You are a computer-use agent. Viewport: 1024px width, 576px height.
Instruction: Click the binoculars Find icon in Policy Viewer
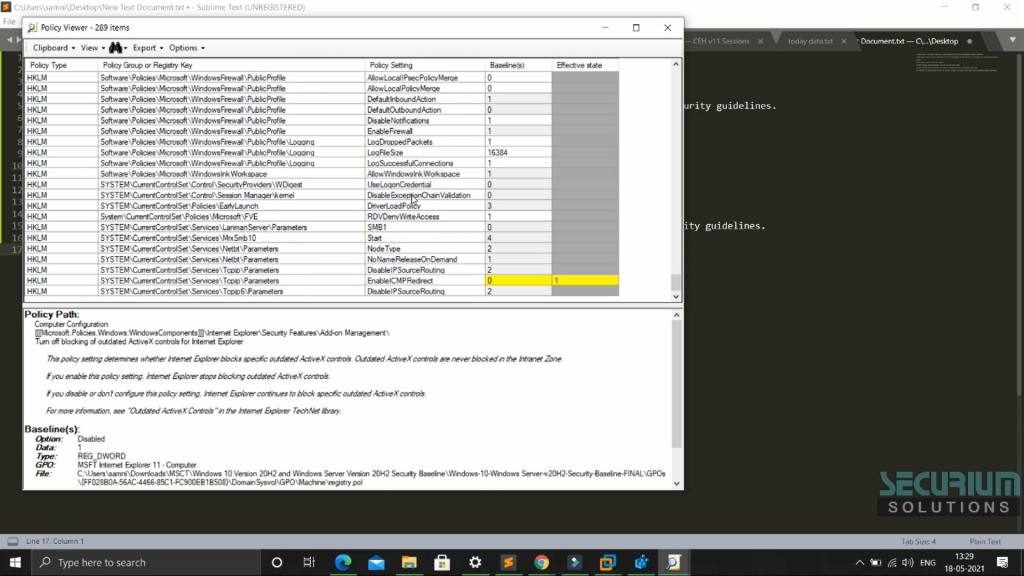click(116, 48)
